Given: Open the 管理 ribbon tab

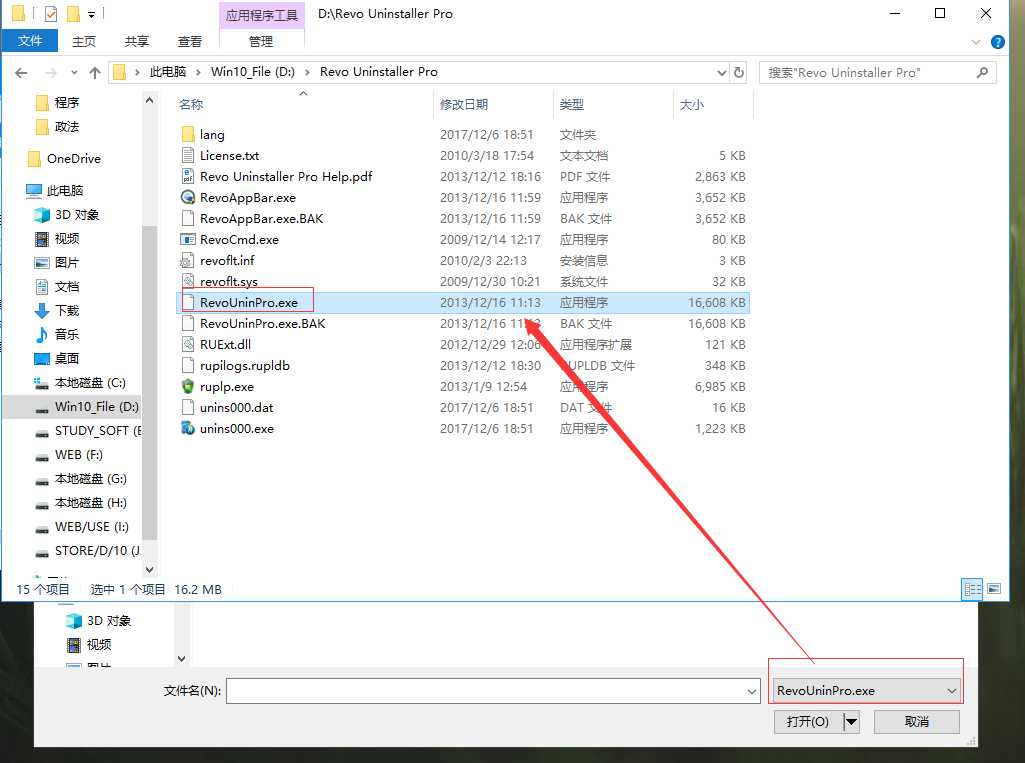Looking at the screenshot, I should tap(261, 41).
